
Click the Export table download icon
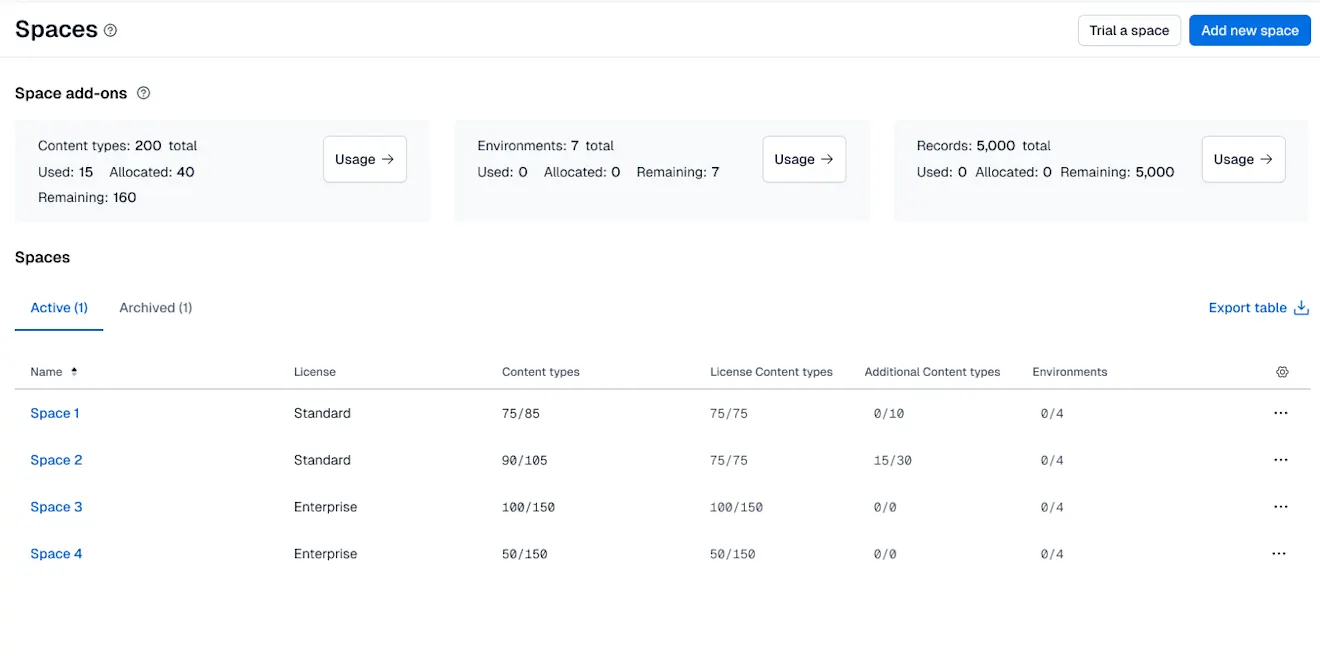pos(1301,308)
